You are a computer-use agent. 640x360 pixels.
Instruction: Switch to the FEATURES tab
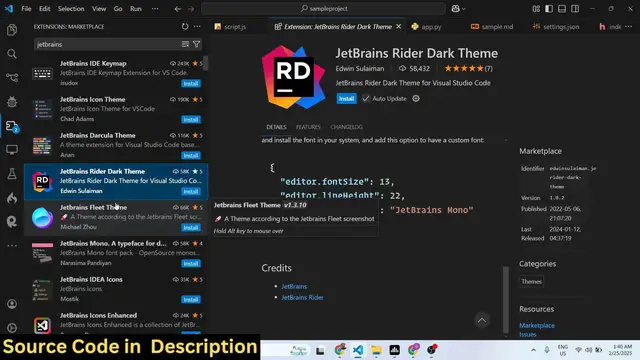(308, 127)
